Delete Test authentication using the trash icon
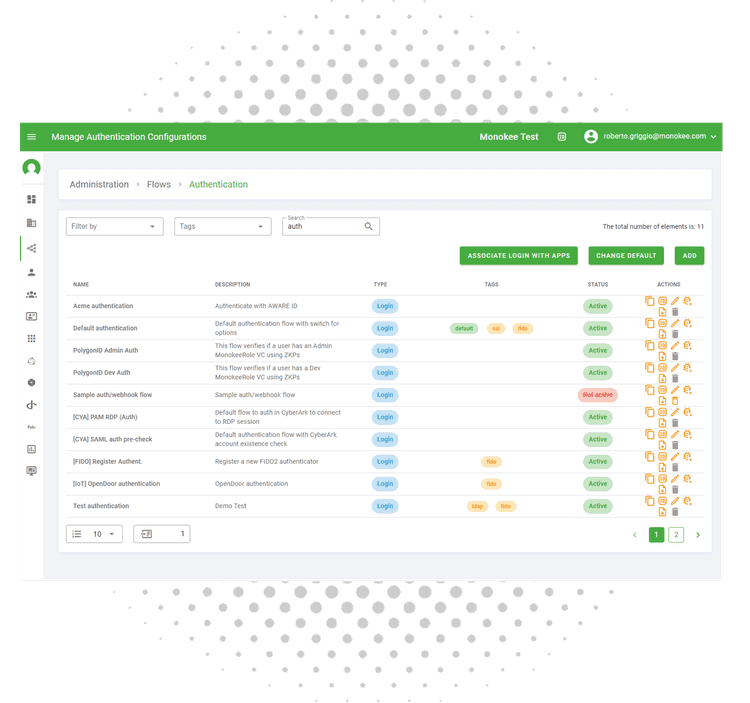The width and height of the screenshot is (750, 703). 674,512
